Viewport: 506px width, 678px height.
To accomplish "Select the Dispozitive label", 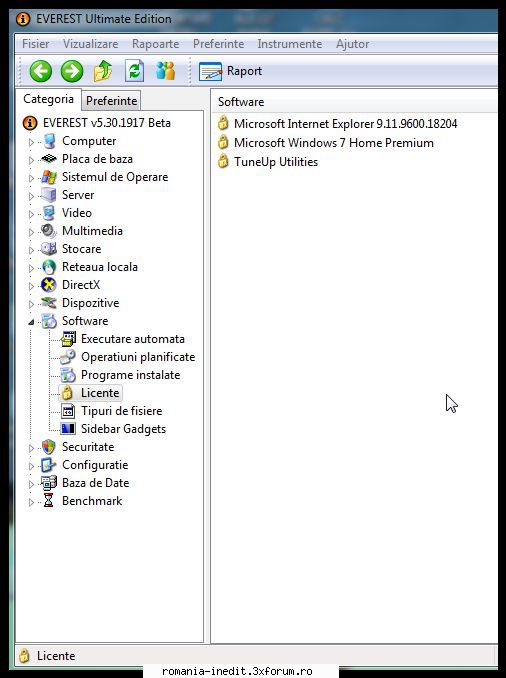I will point(90,303).
